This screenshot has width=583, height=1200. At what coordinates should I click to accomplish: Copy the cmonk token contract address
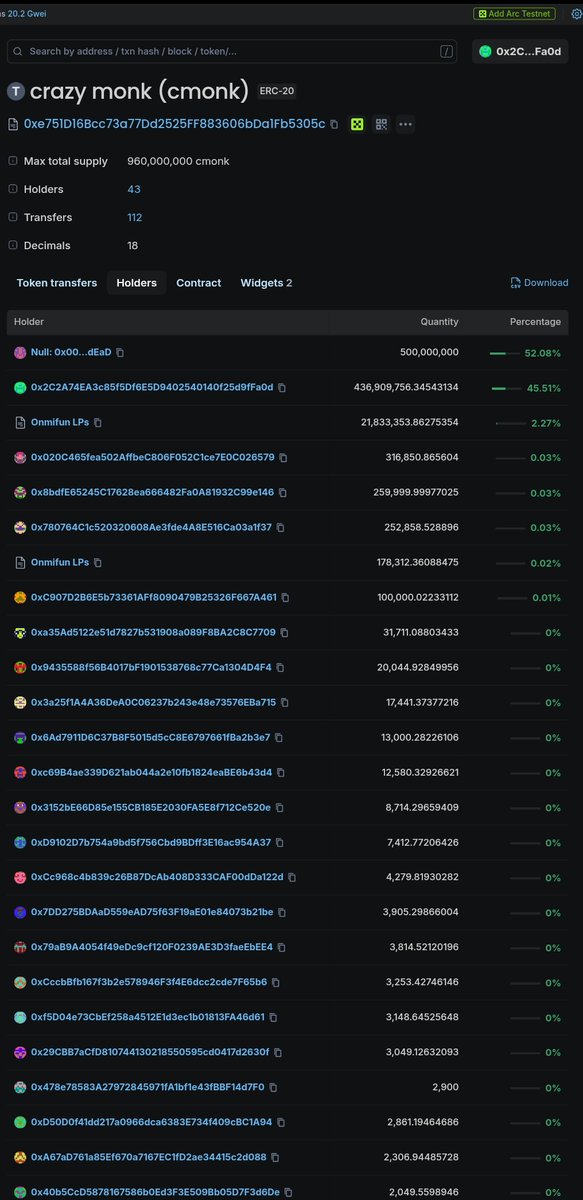(x=334, y=124)
